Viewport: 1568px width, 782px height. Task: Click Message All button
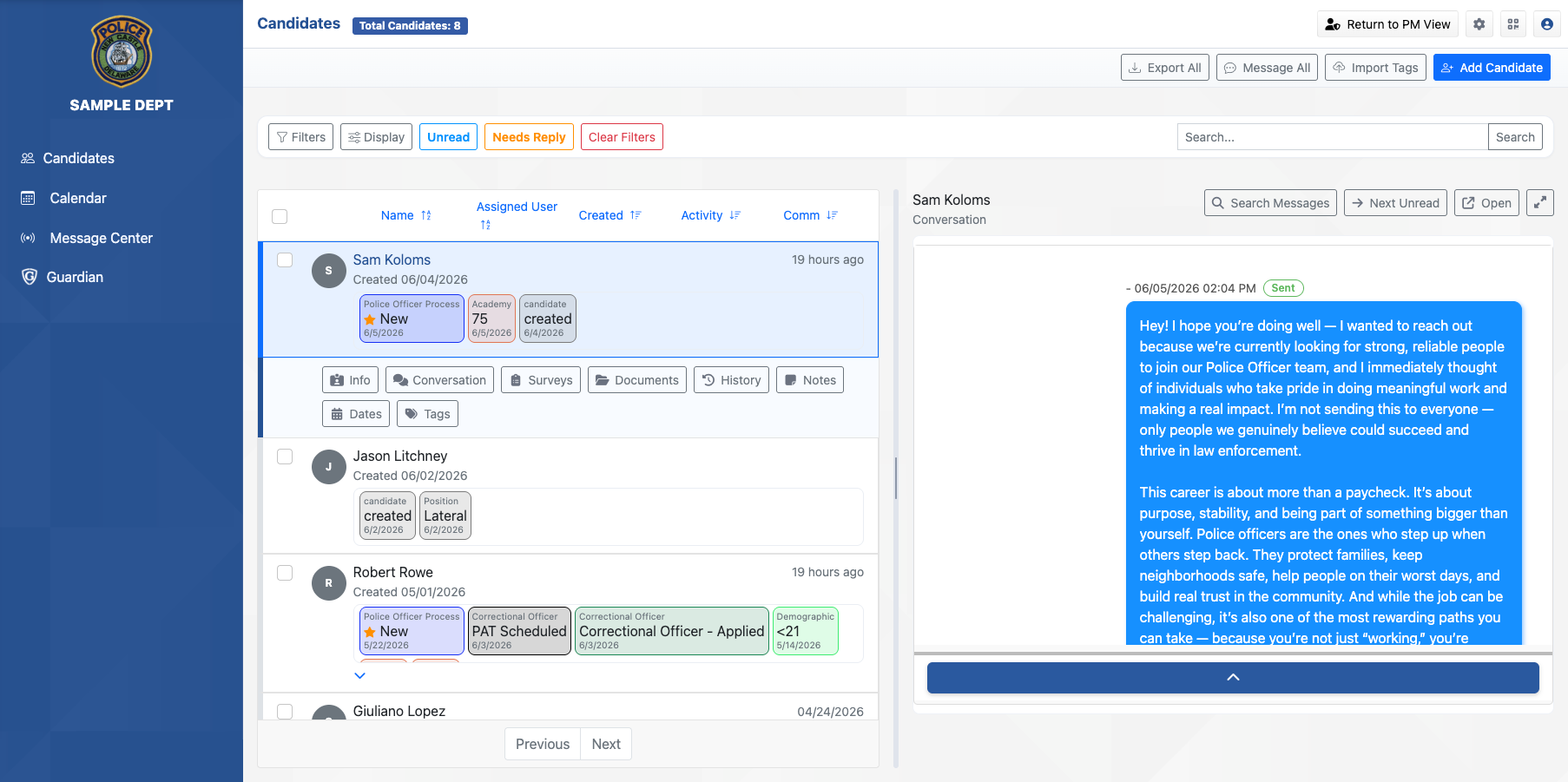pyautogui.click(x=1268, y=68)
